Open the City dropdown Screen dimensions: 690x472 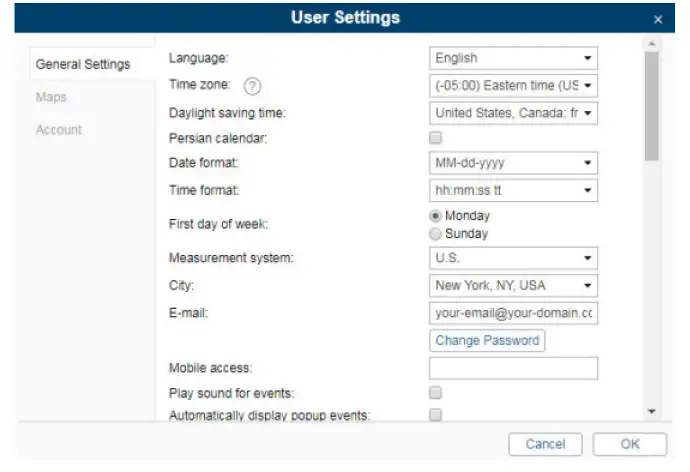pos(513,285)
